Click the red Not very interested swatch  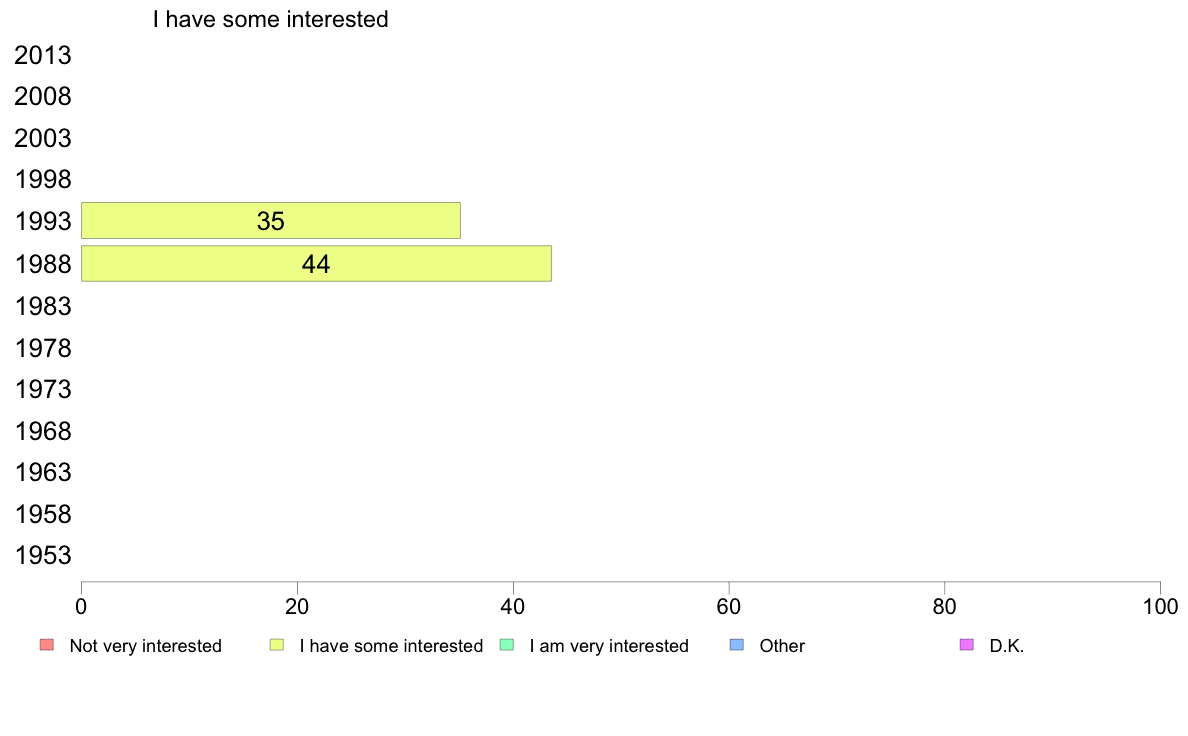click(x=47, y=645)
